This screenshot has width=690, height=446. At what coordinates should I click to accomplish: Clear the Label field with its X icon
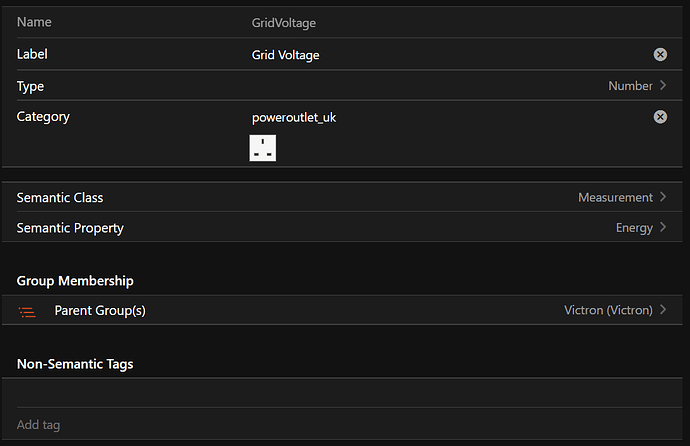click(660, 55)
